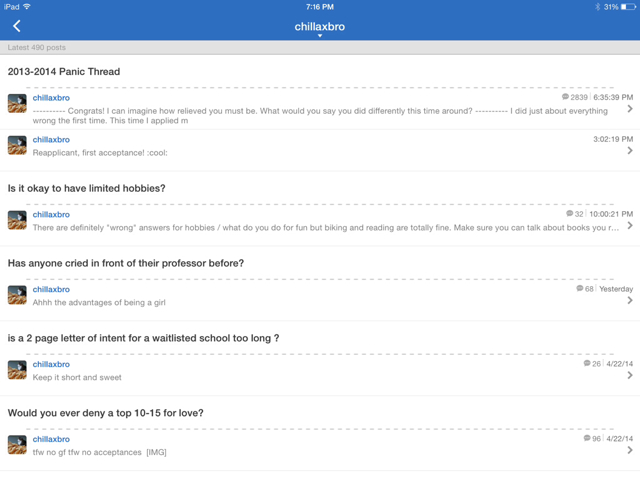Open thread about crying in front of professor
This screenshot has height=480, width=640.
[126, 263]
